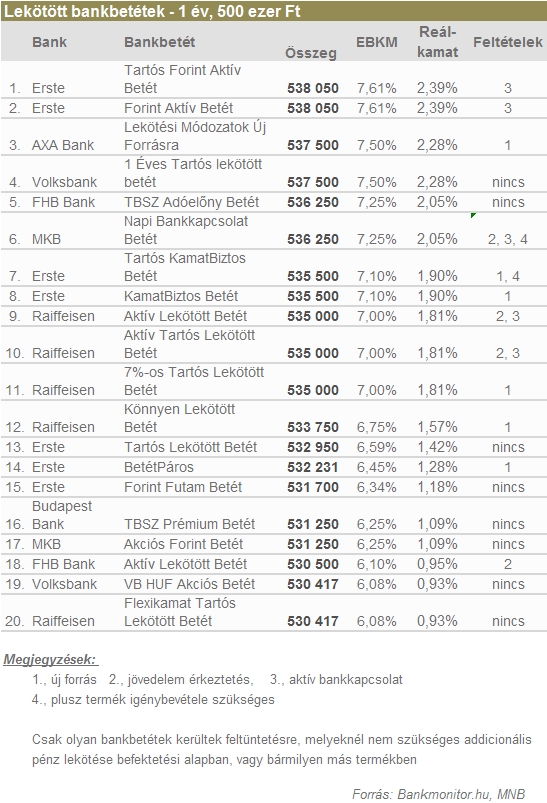Screen dimensions: 547x803
Task: Click the TBSZ Adóelőny Betét cell
Action: [x=192, y=202]
